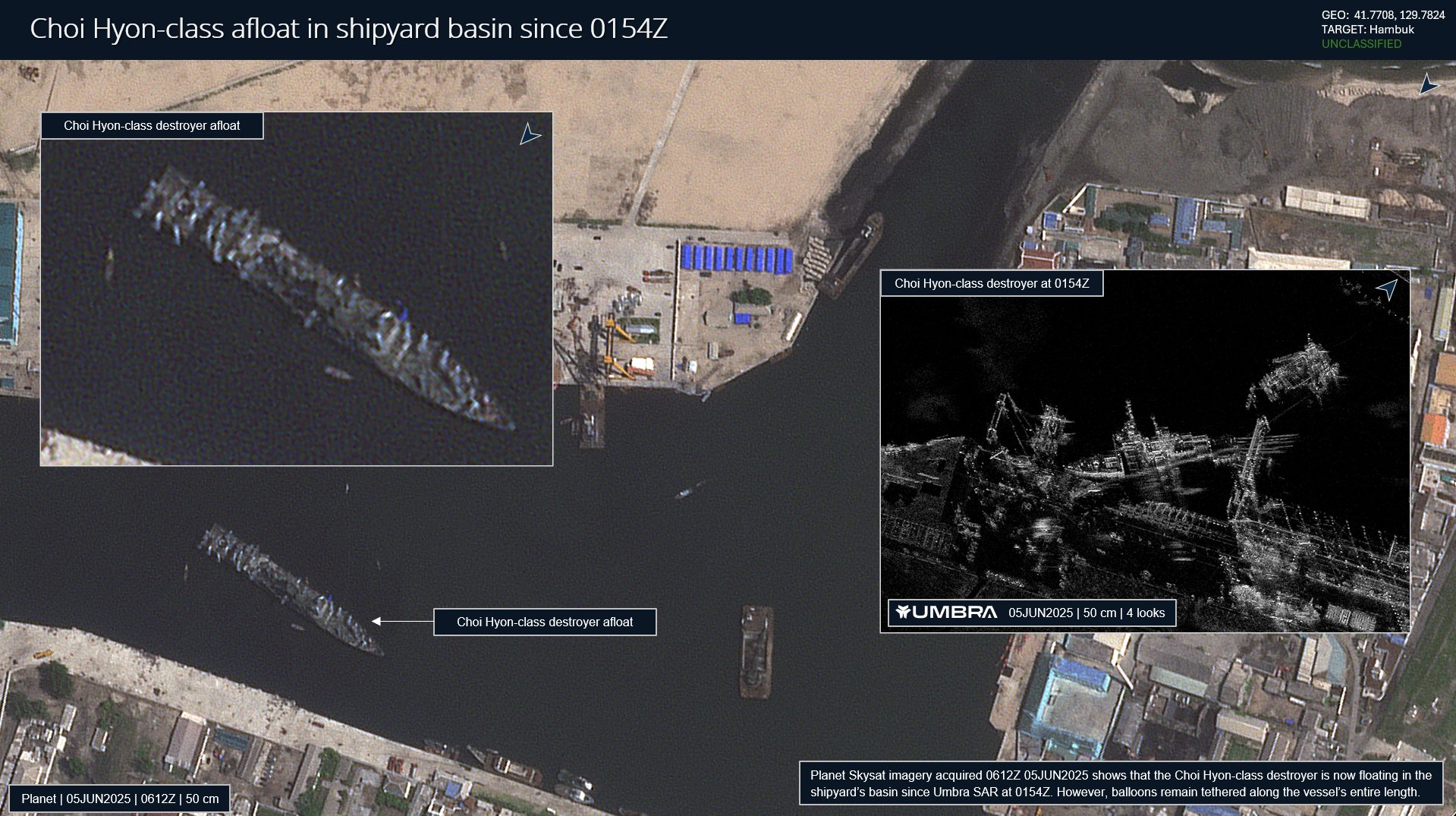The width and height of the screenshot is (1456, 816).
Task: Click the 'TARGET: Hambuk' text
Action: (1367, 30)
